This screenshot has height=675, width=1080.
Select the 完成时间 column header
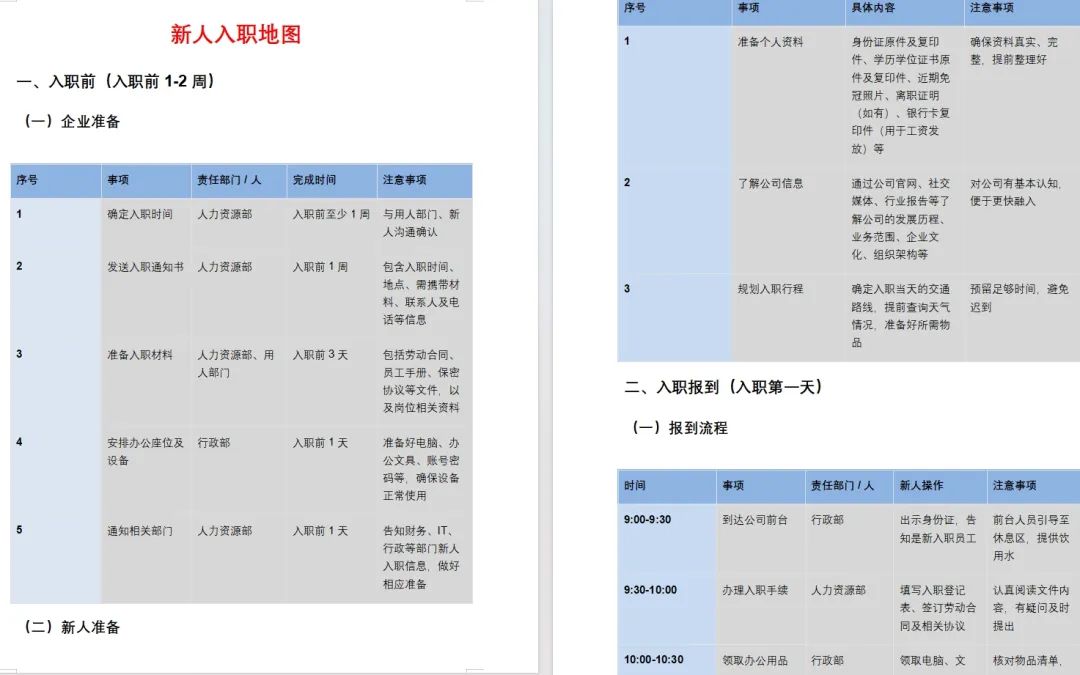314,180
